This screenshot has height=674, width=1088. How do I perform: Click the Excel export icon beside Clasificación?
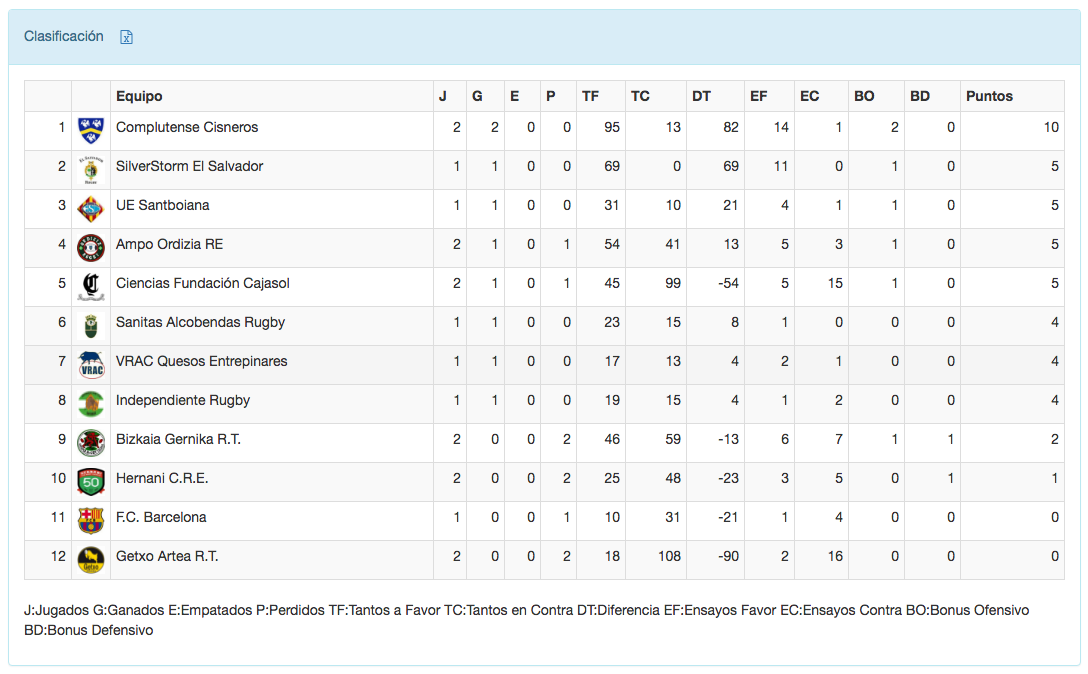[x=127, y=37]
